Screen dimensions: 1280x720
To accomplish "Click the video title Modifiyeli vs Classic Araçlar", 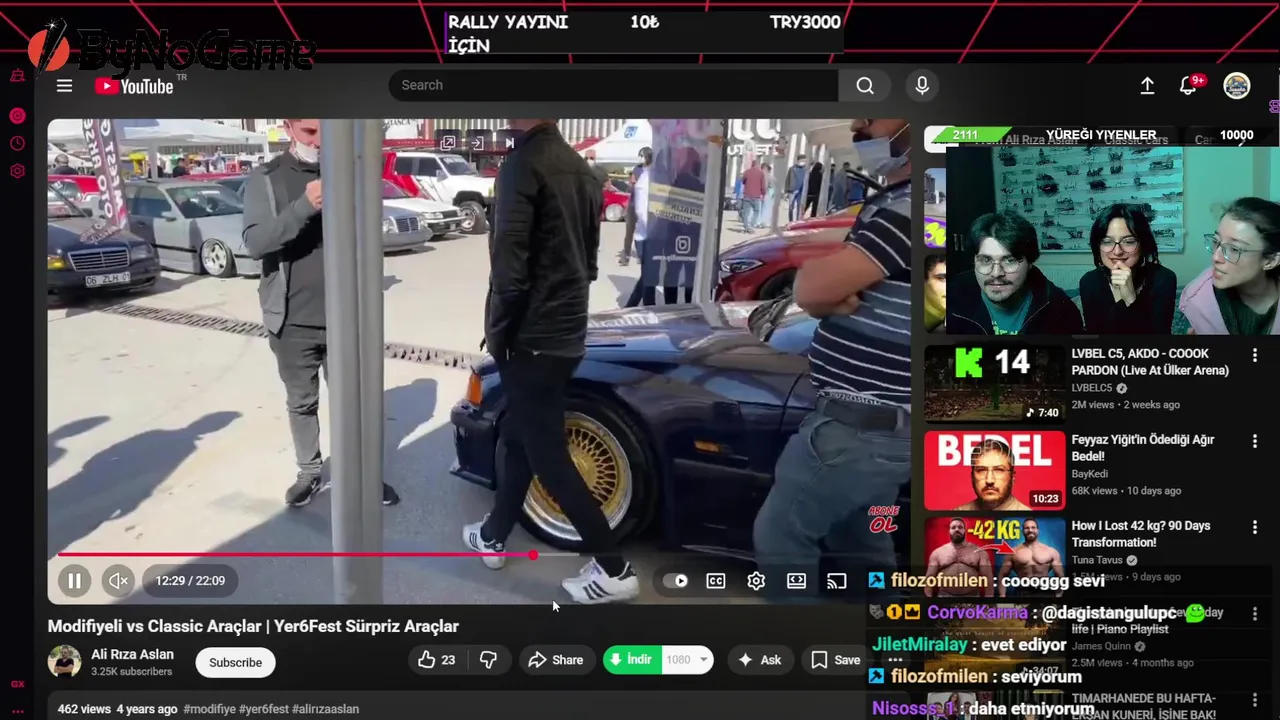I will tap(253, 626).
